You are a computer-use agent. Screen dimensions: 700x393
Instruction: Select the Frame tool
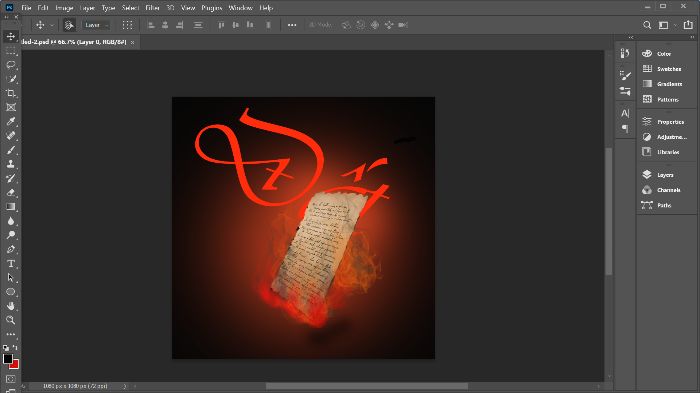pos(11,107)
